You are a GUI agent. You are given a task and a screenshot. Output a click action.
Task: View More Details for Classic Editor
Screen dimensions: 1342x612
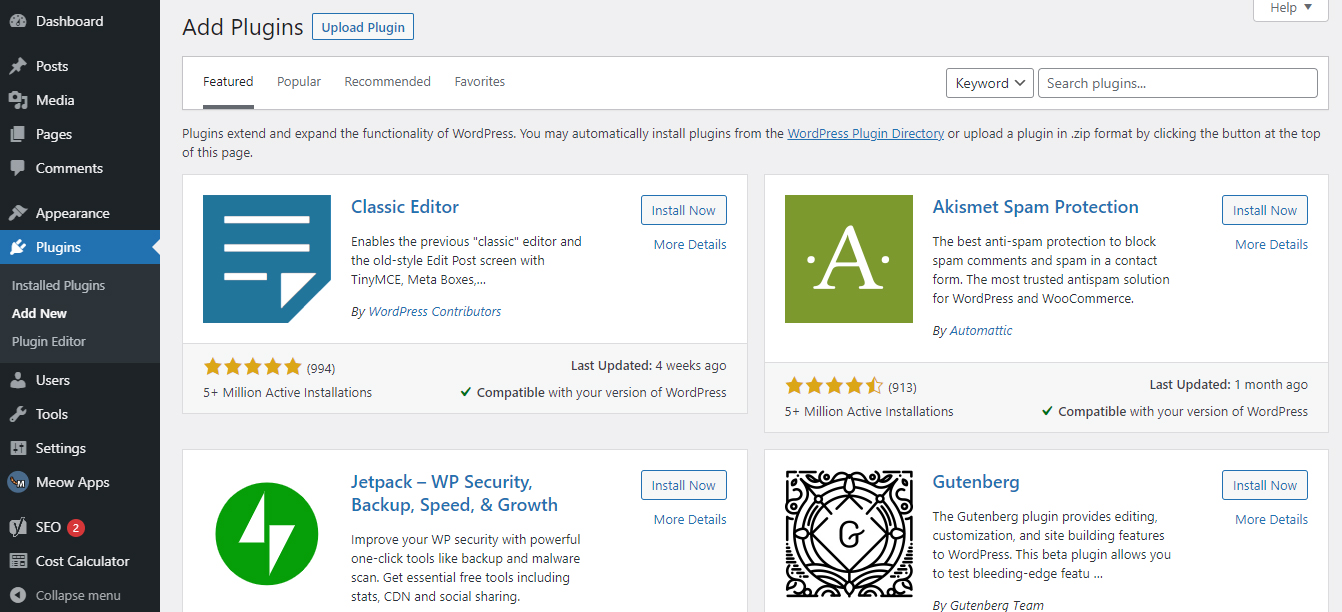tap(690, 244)
